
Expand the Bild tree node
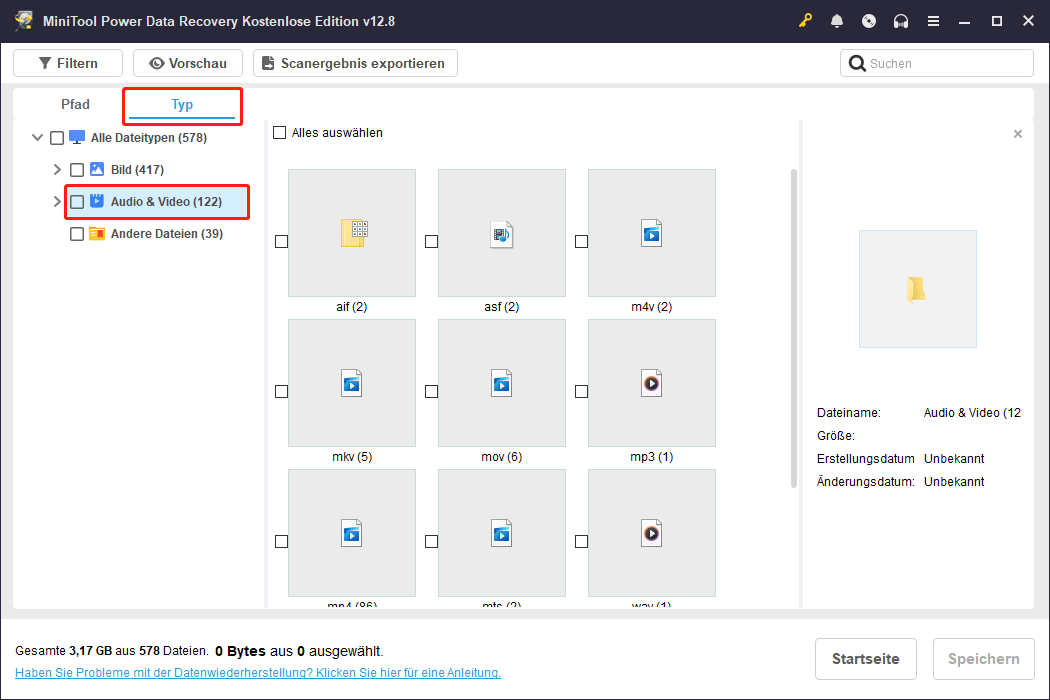(57, 170)
